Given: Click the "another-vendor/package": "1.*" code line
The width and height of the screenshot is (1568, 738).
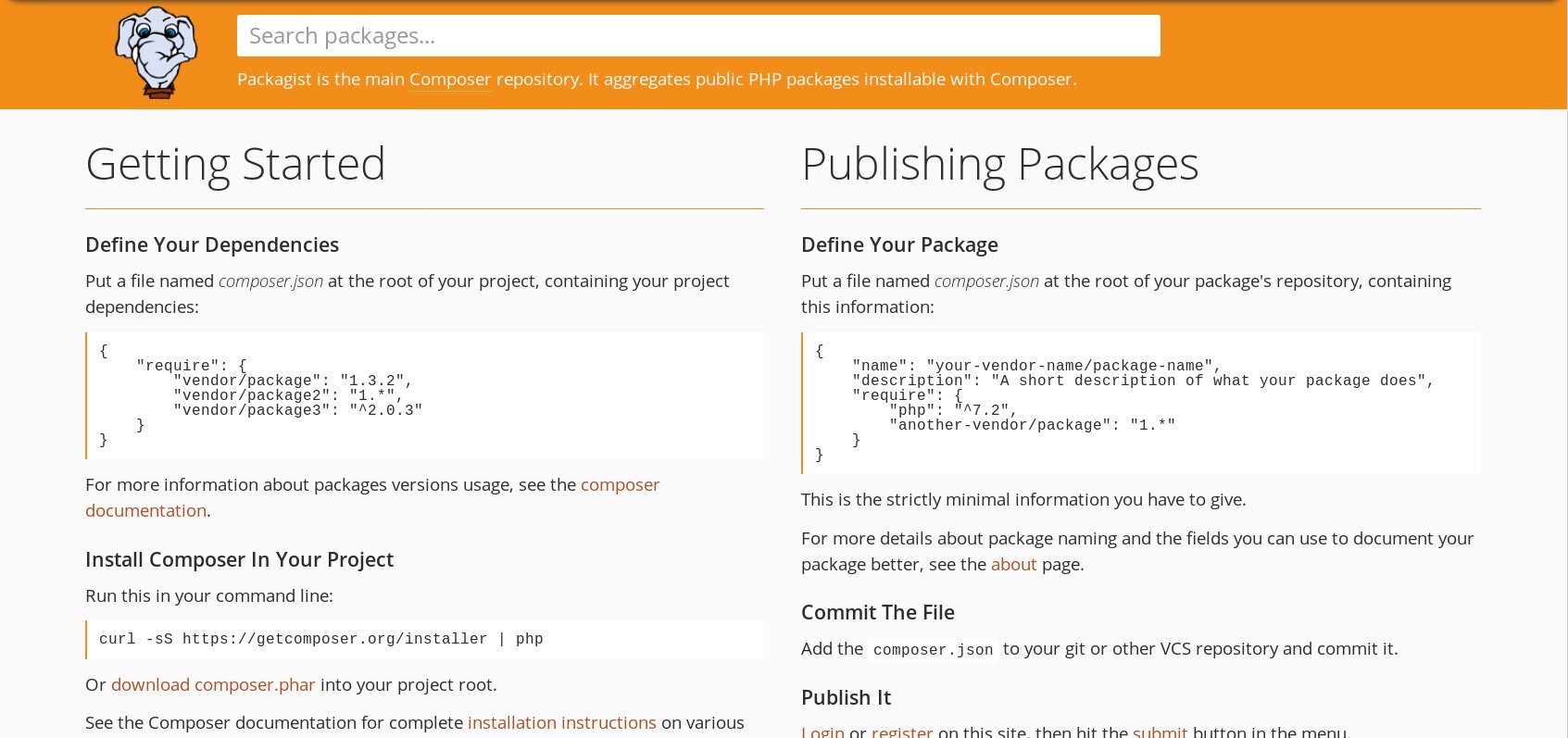Looking at the screenshot, I should pos(1032,425).
